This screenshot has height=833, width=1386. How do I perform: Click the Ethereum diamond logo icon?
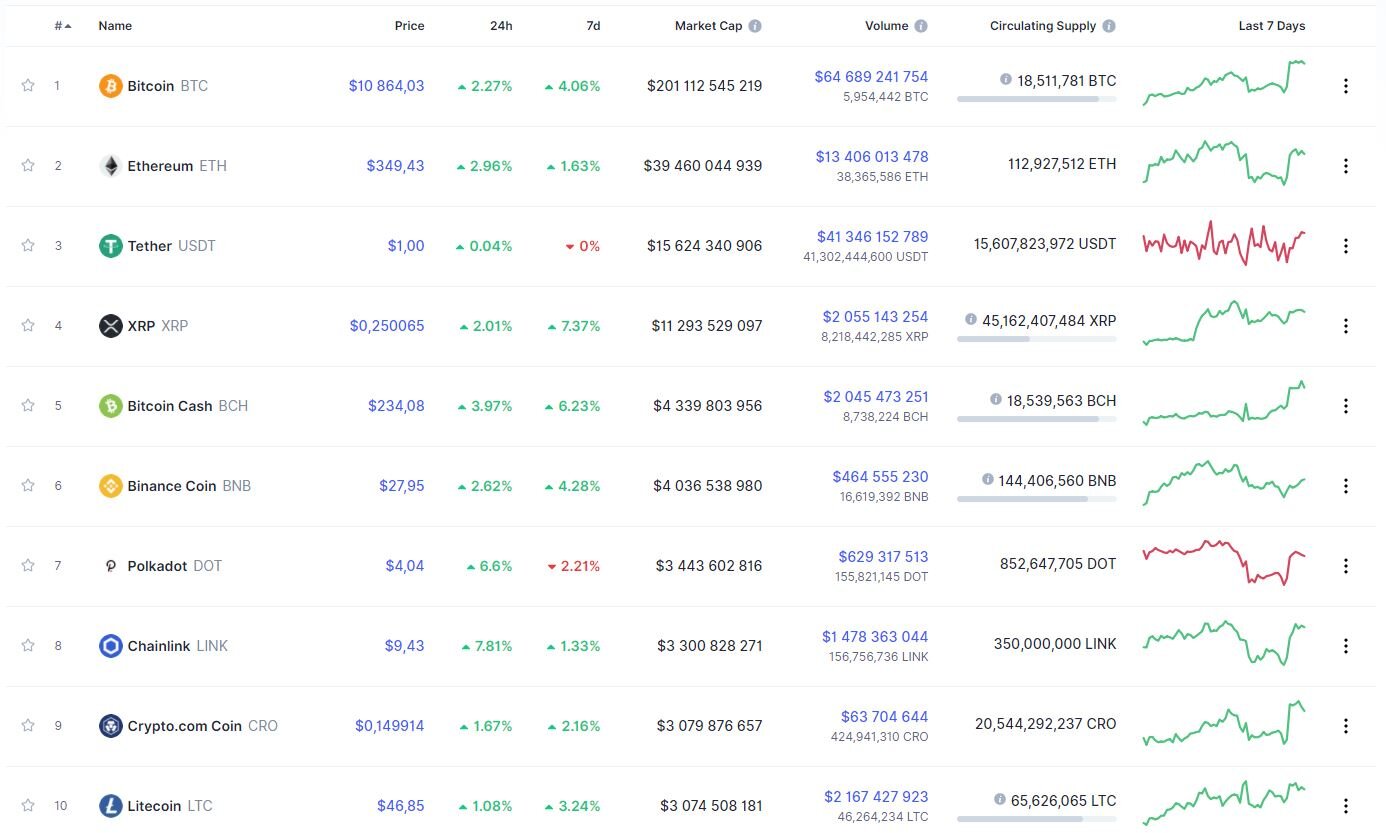pyautogui.click(x=110, y=166)
